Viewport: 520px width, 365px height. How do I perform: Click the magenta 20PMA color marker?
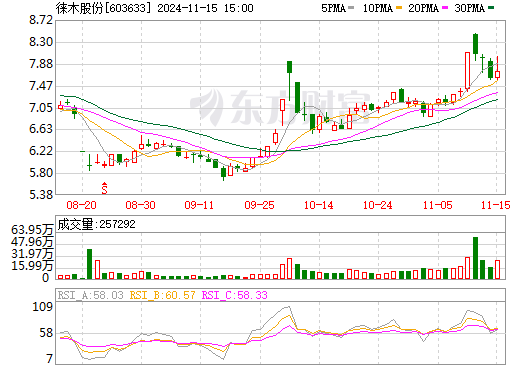click(445, 8)
